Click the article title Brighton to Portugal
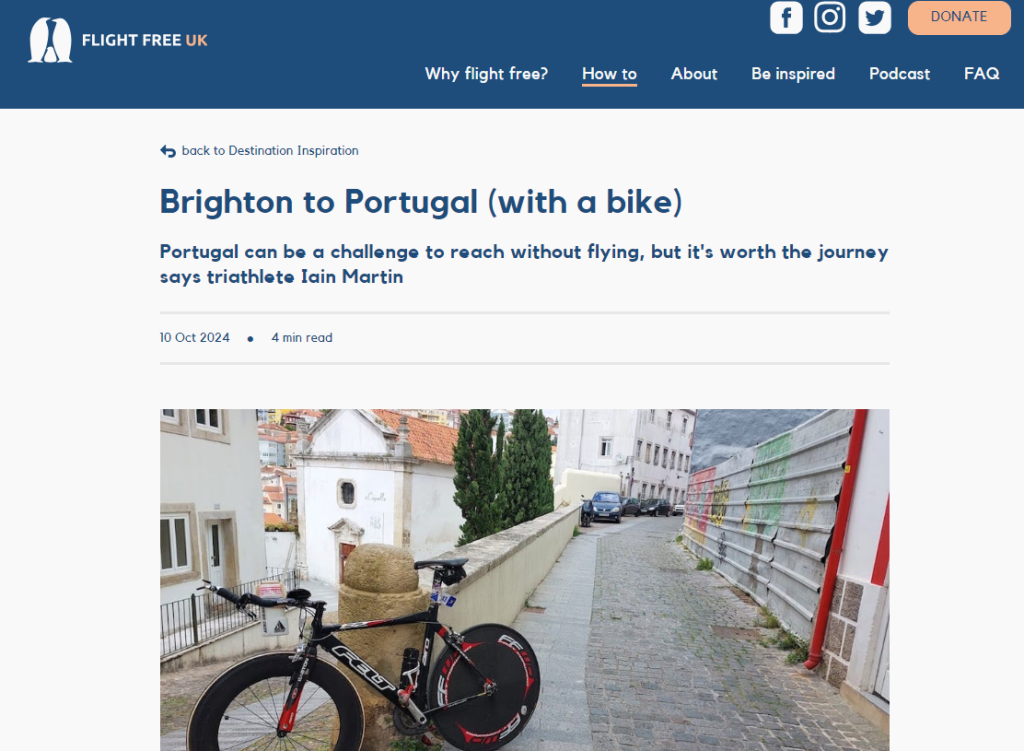The image size is (1024, 751). point(420,202)
